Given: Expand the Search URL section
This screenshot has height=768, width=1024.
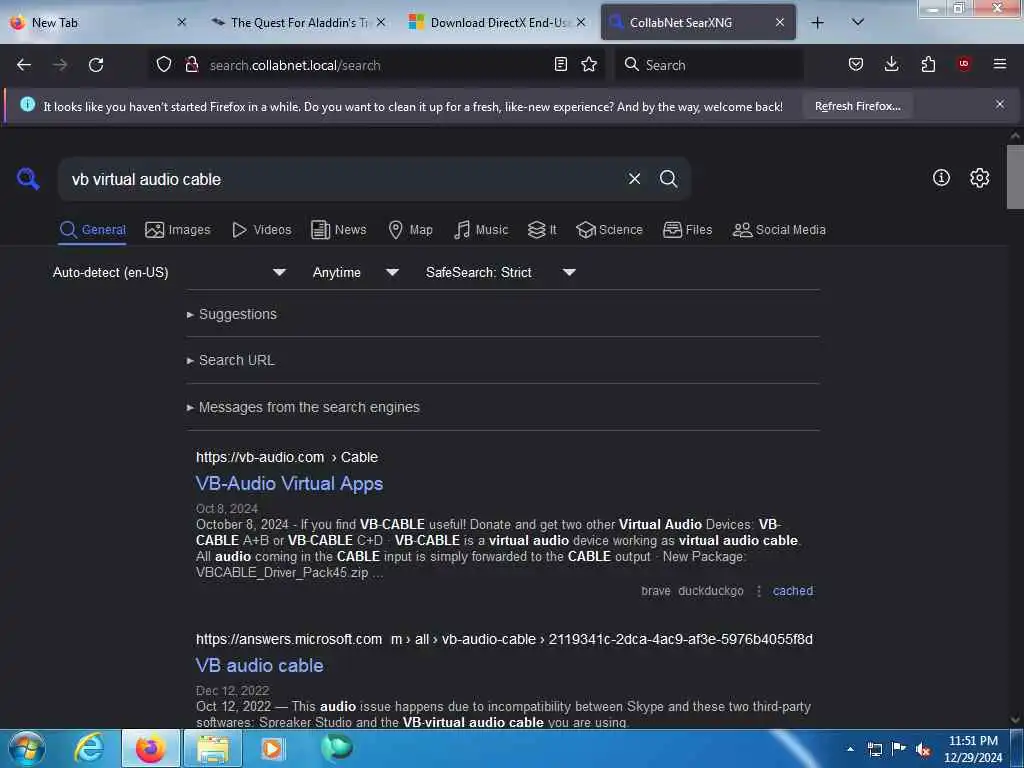Looking at the screenshot, I should tap(231, 360).
